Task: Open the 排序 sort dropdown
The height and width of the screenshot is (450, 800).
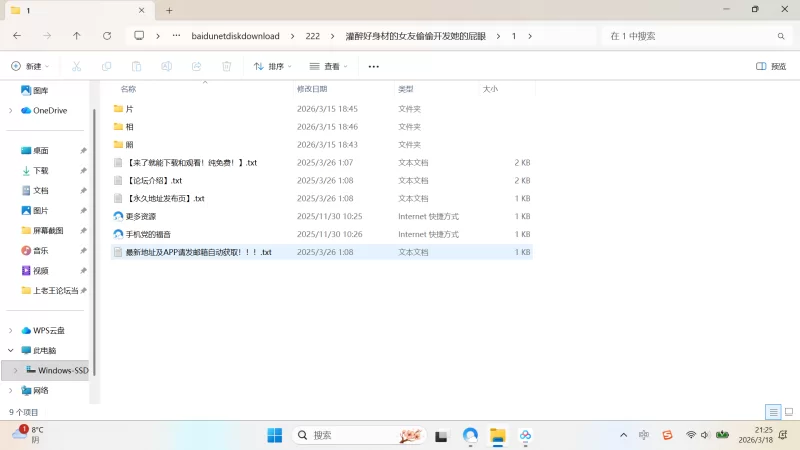Action: (x=272, y=66)
